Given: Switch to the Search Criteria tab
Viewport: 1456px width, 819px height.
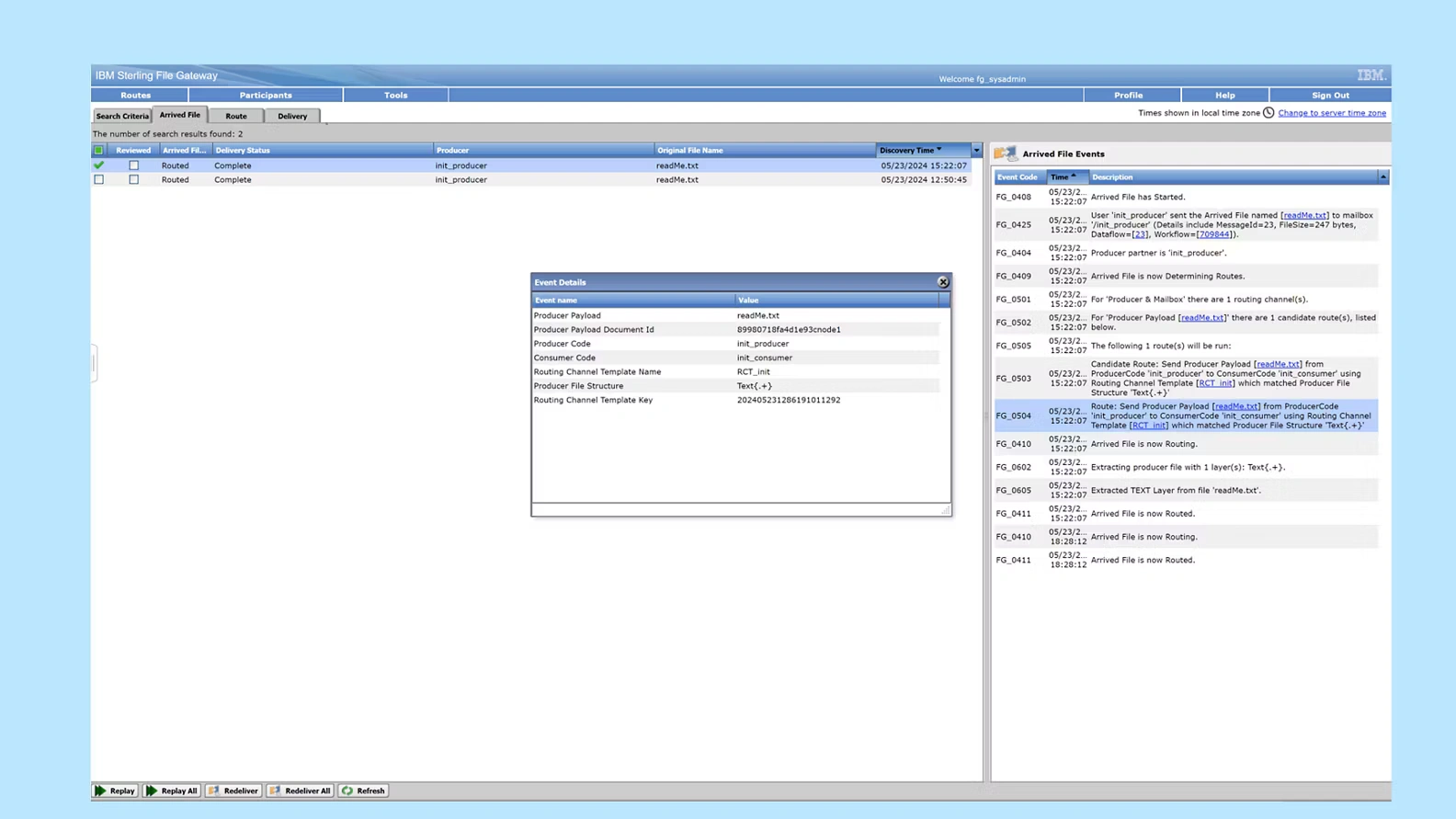Looking at the screenshot, I should (122, 116).
